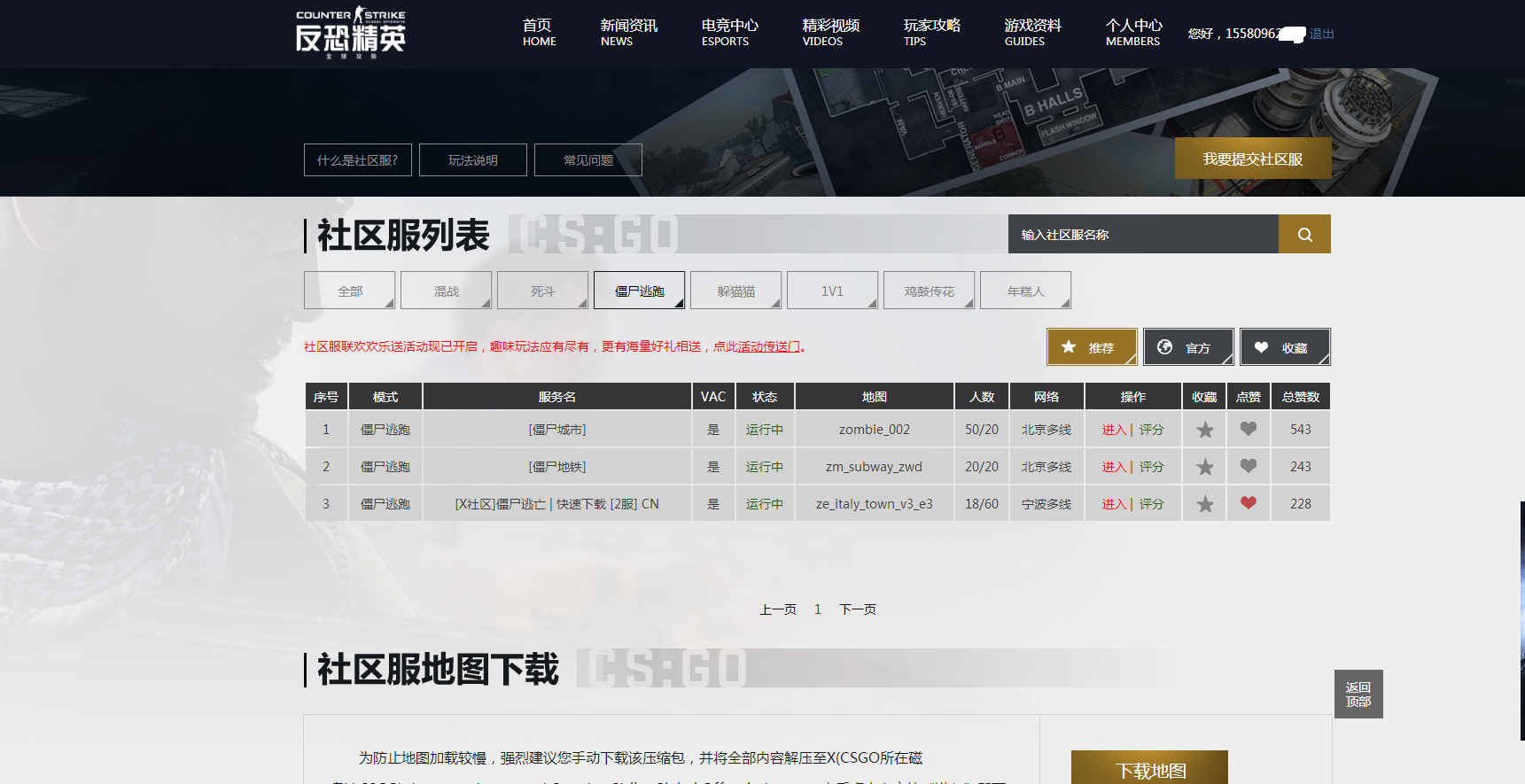Select the 混战 mode tab
Viewport: 1525px width, 784px height.
tap(447, 291)
